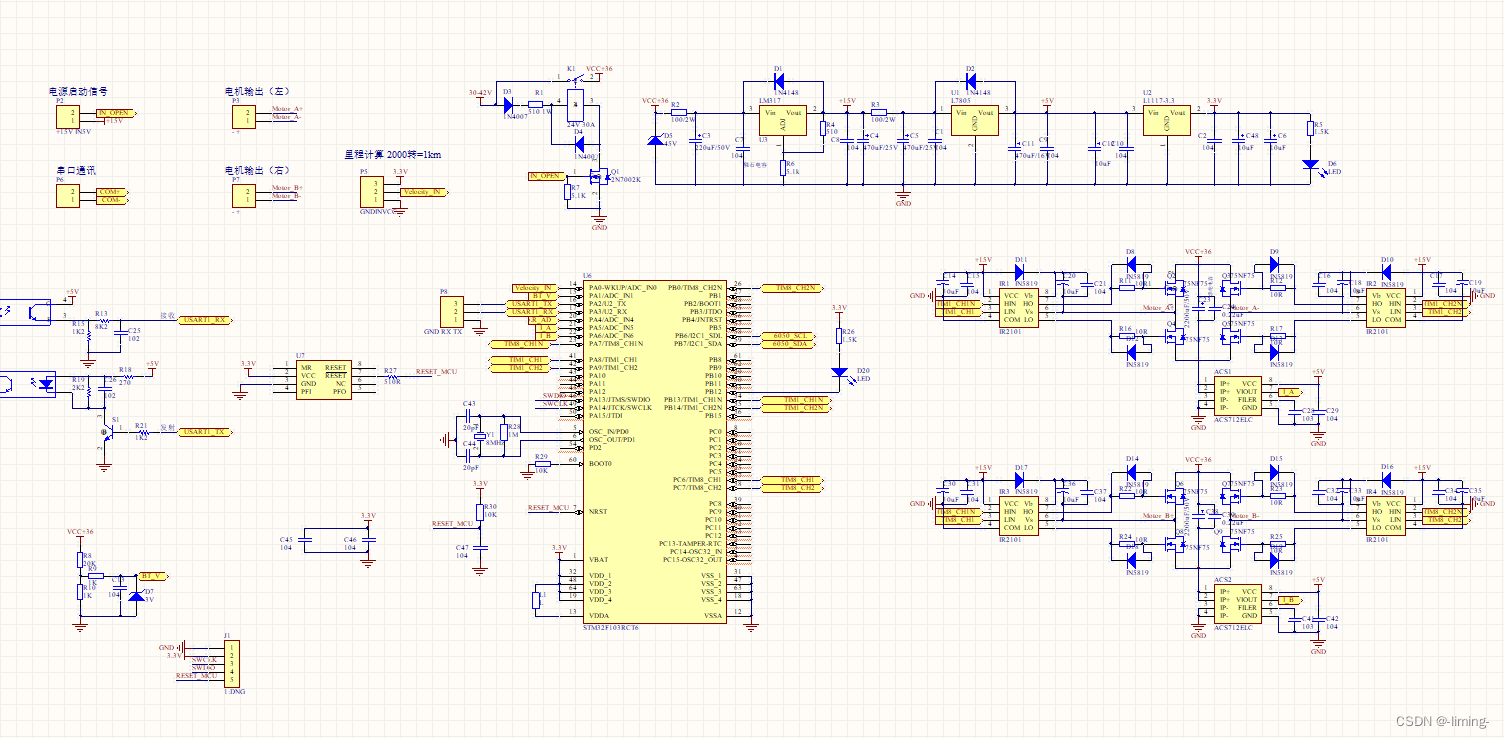Click the BT_V port near zener D7

[x=153, y=577]
